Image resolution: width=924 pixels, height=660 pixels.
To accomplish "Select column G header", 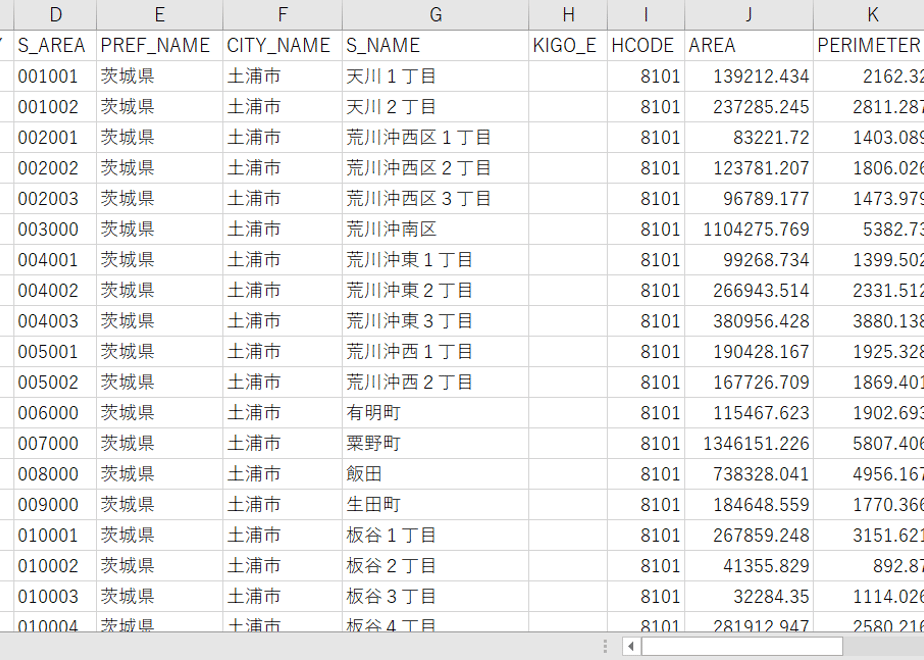I will click(x=435, y=15).
